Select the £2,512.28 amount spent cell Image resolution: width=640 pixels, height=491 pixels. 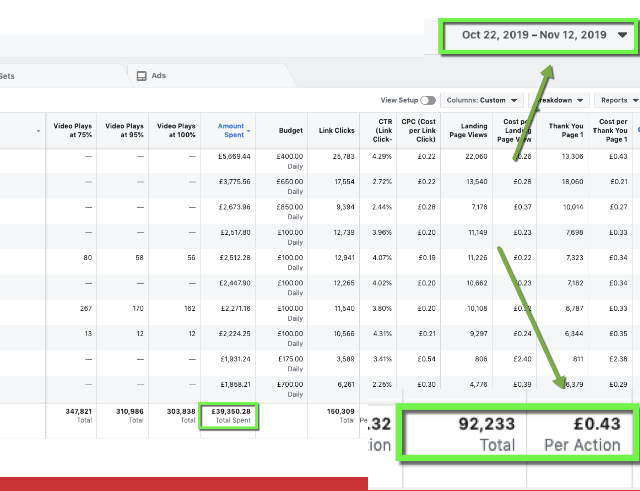tap(234, 258)
